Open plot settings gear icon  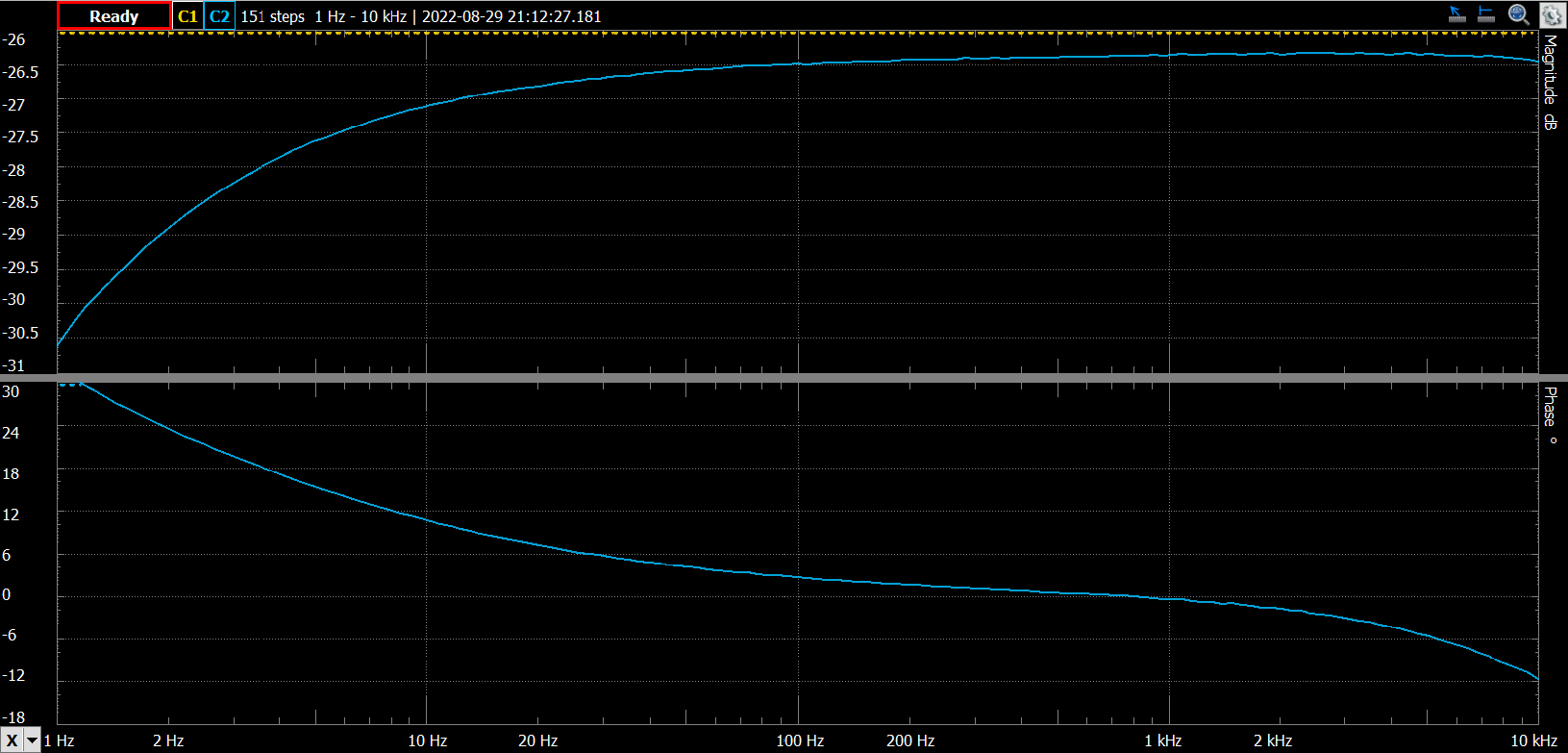(1551, 14)
